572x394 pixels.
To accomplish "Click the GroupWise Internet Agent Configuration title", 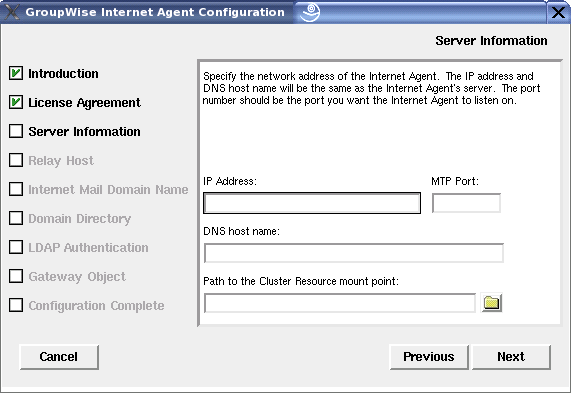I will click(155, 12).
